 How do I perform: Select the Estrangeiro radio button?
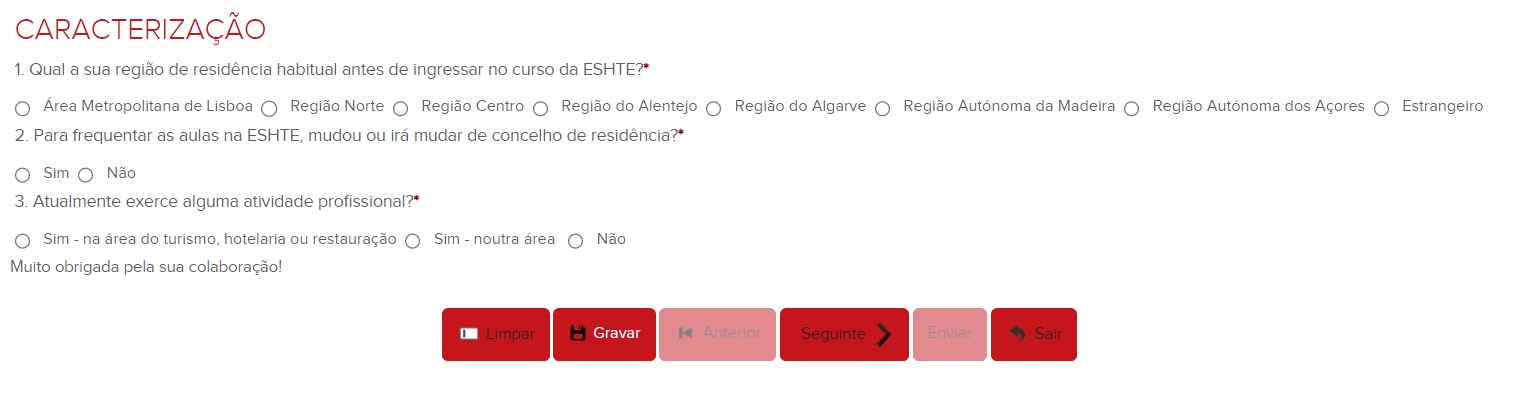1382,107
